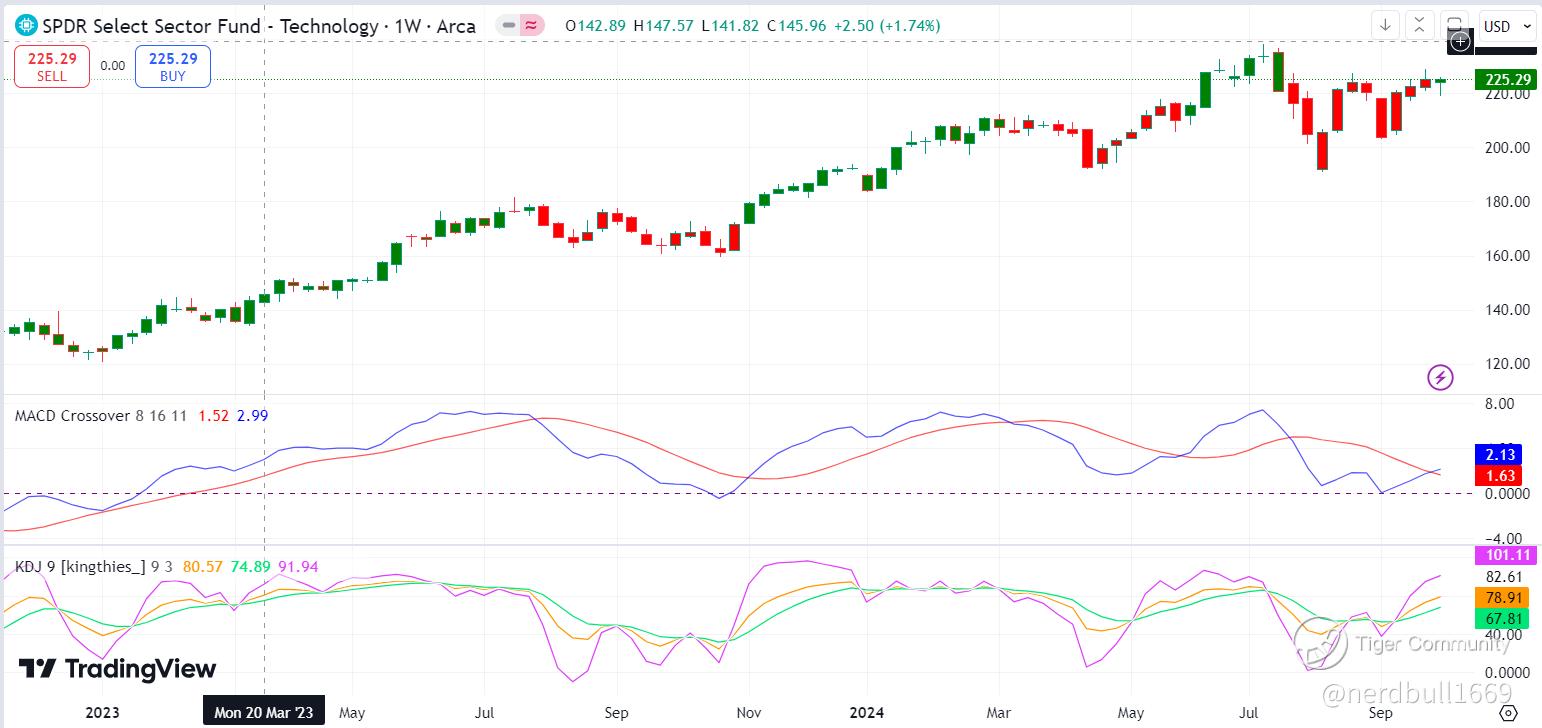1542x728 pixels.
Task: Click the L141.82 low value
Action: (x=729, y=26)
